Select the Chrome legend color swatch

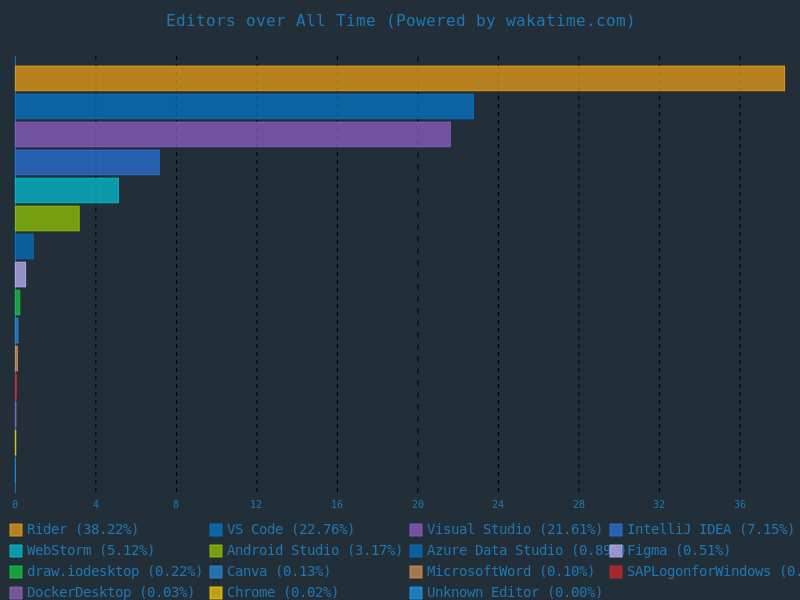point(216,593)
